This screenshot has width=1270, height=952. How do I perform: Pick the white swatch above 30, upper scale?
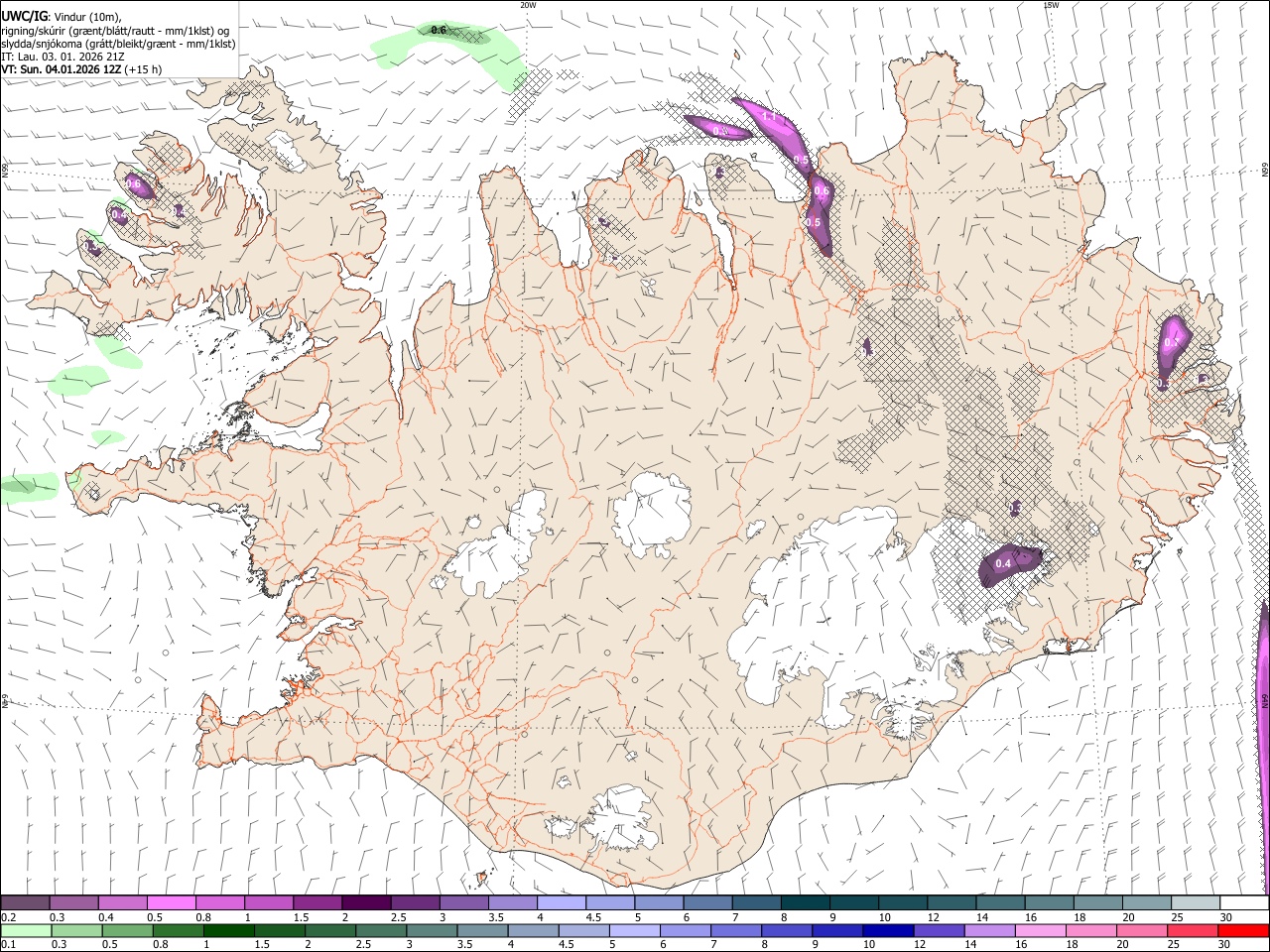[1244, 903]
